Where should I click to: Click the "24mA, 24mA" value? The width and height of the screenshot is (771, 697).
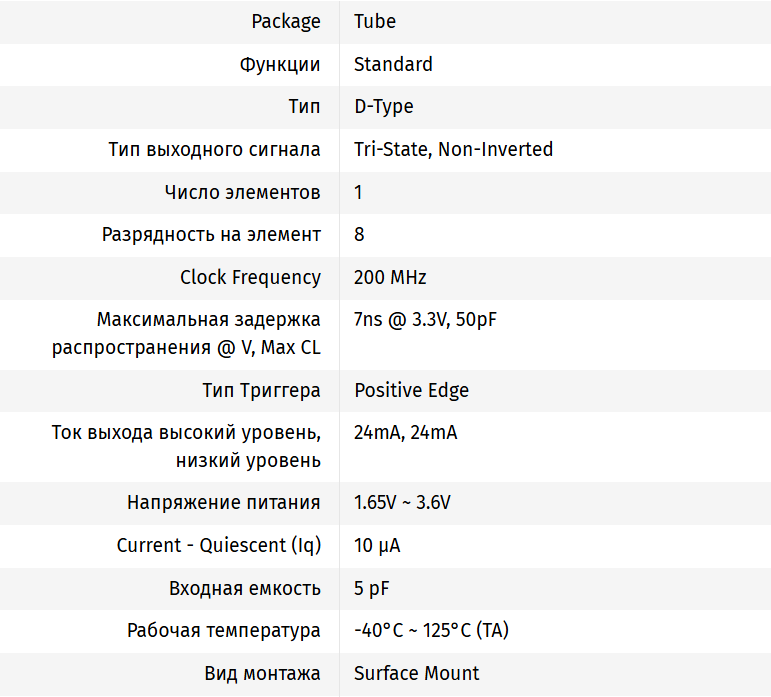coord(405,433)
